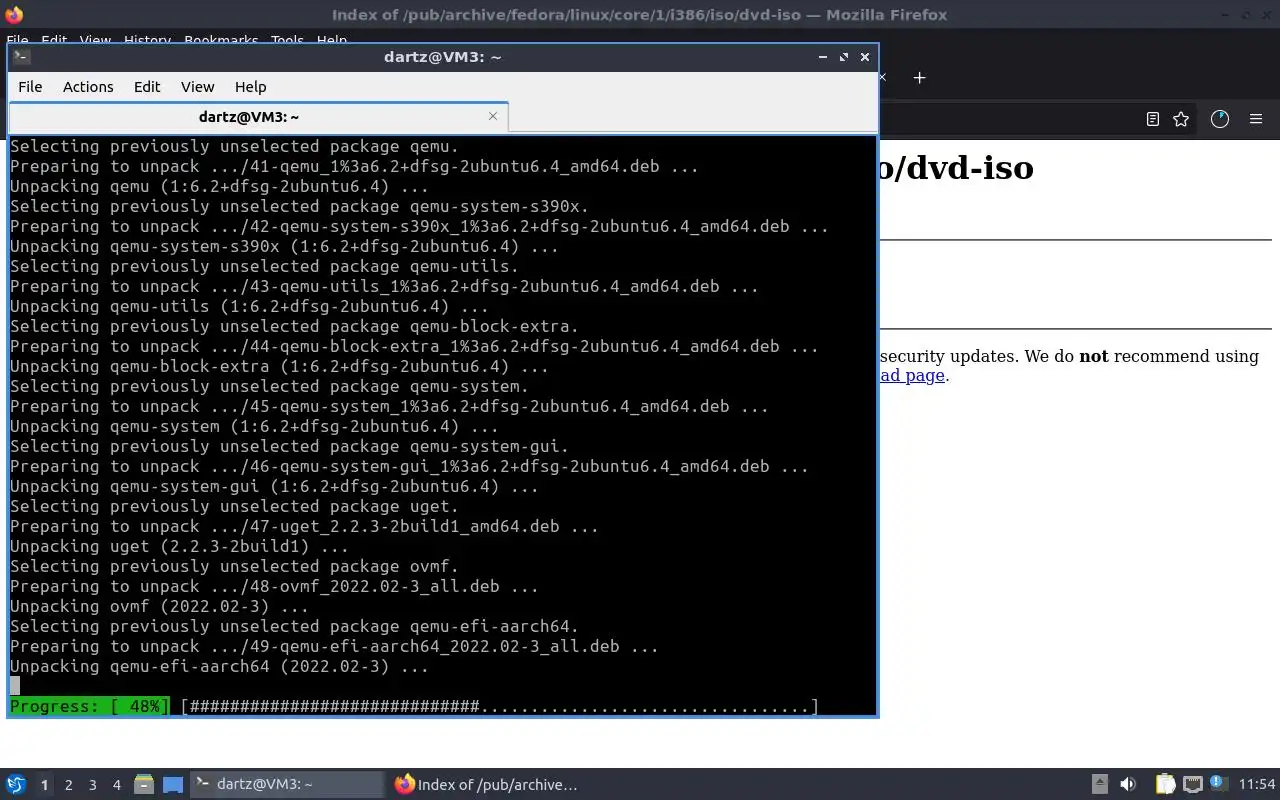Switch to virtual desktop 1
Viewport: 1280px width, 800px height.
pyautogui.click(x=44, y=785)
